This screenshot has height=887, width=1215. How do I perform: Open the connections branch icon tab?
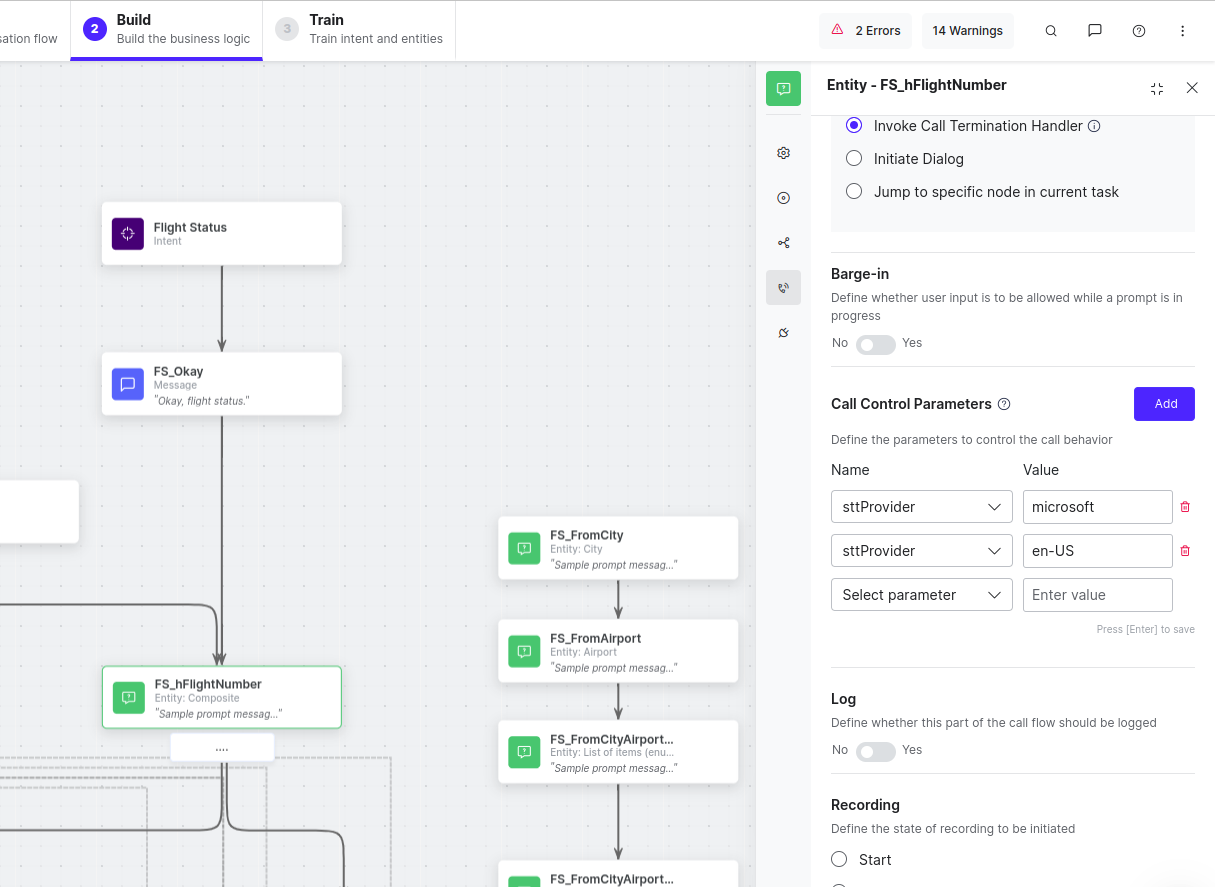783,243
